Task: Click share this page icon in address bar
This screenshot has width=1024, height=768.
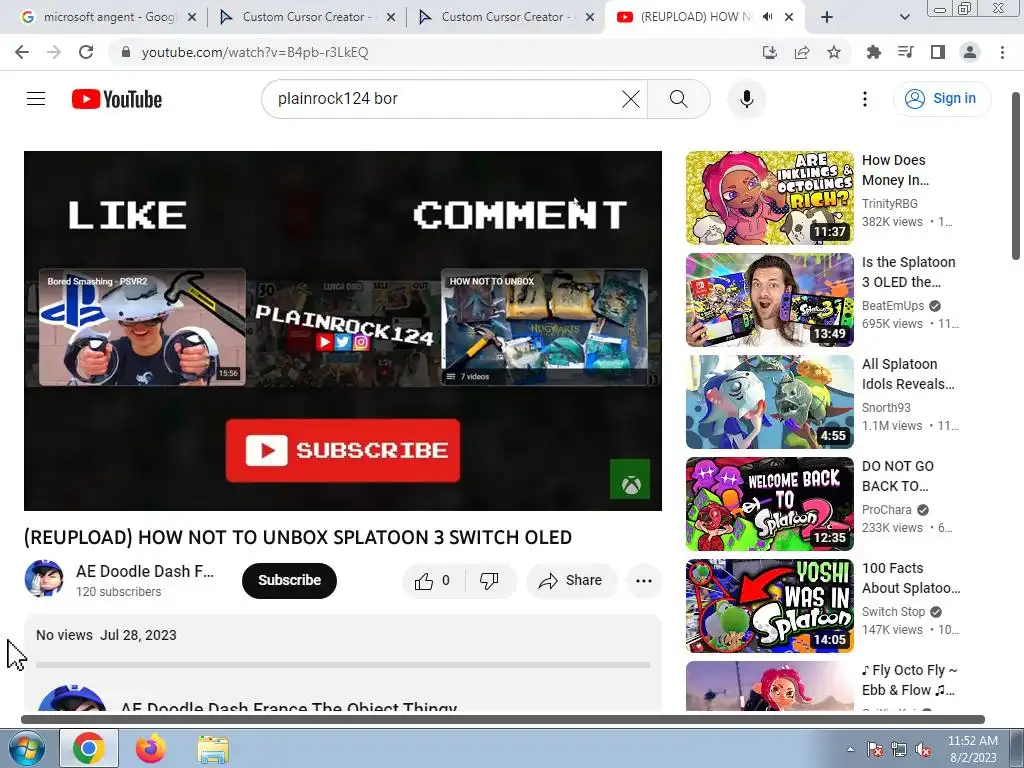Action: click(x=802, y=52)
